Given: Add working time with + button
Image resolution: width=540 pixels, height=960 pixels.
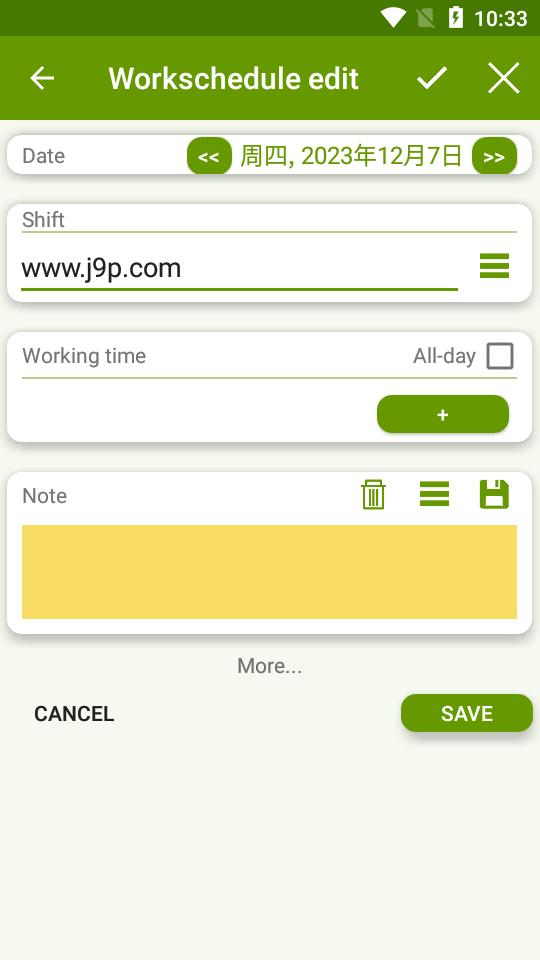Looking at the screenshot, I should pyautogui.click(x=443, y=414).
